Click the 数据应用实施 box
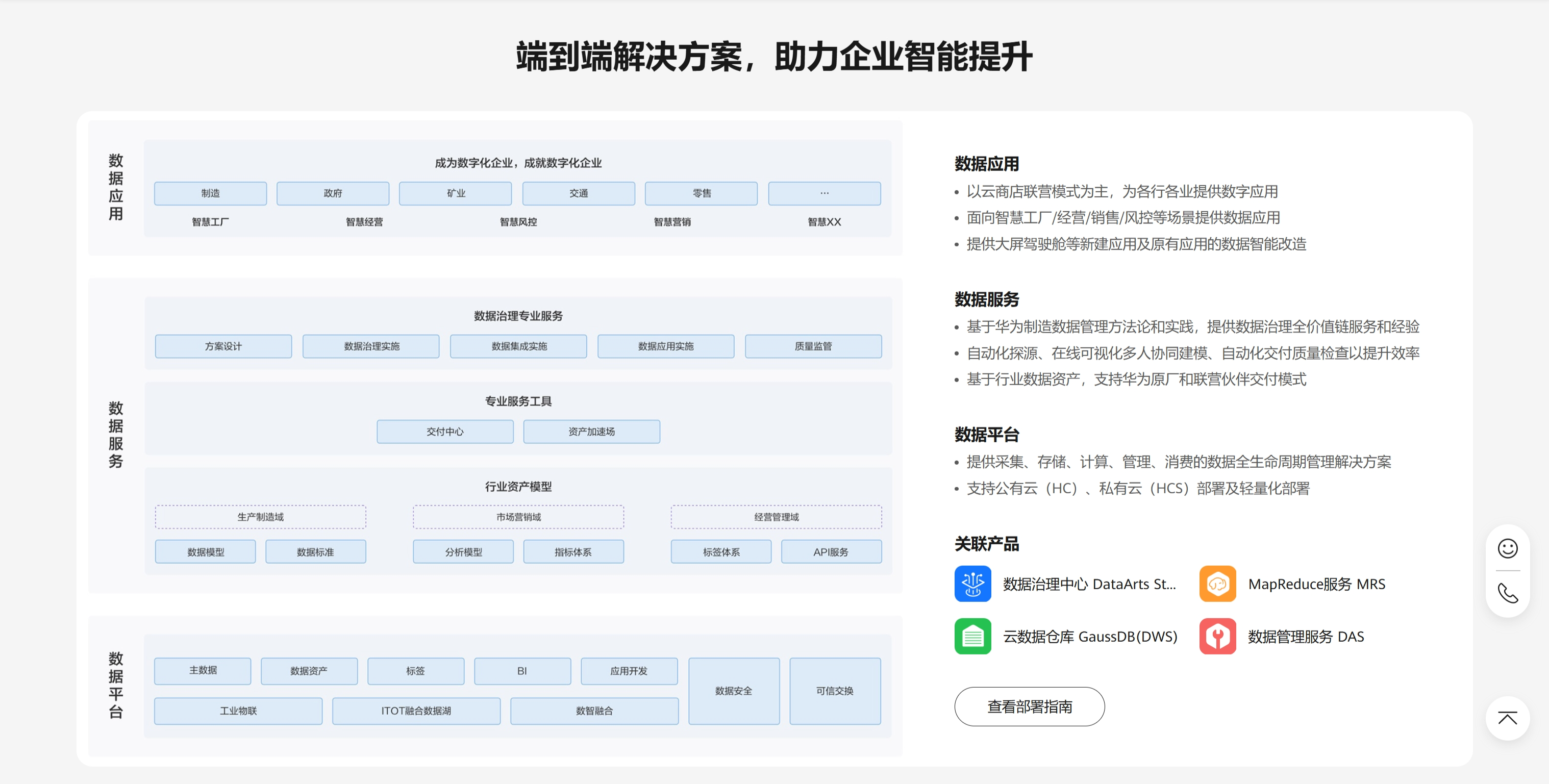Image resolution: width=1549 pixels, height=784 pixels. click(x=666, y=346)
